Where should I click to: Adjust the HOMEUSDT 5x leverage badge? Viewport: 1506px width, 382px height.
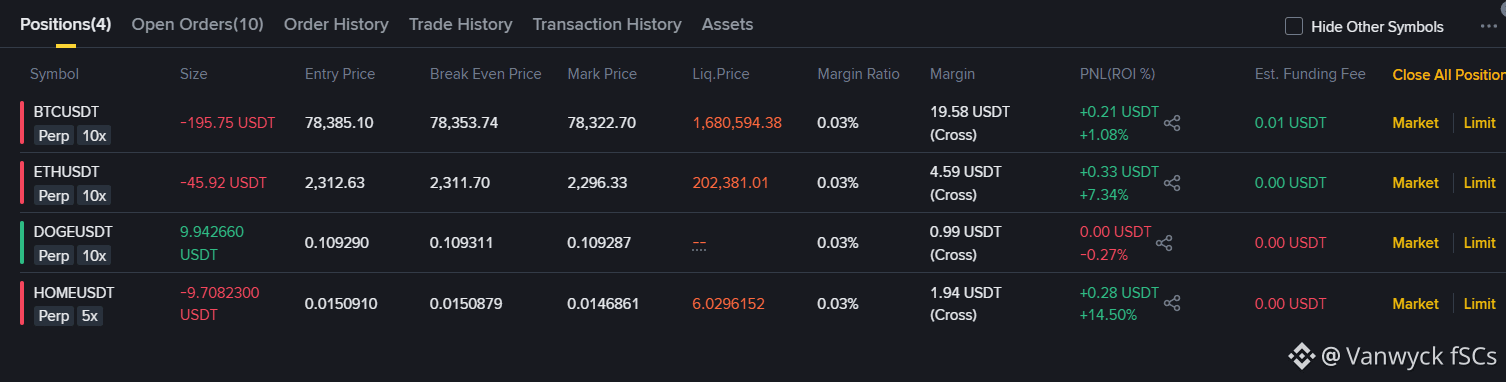click(x=91, y=316)
